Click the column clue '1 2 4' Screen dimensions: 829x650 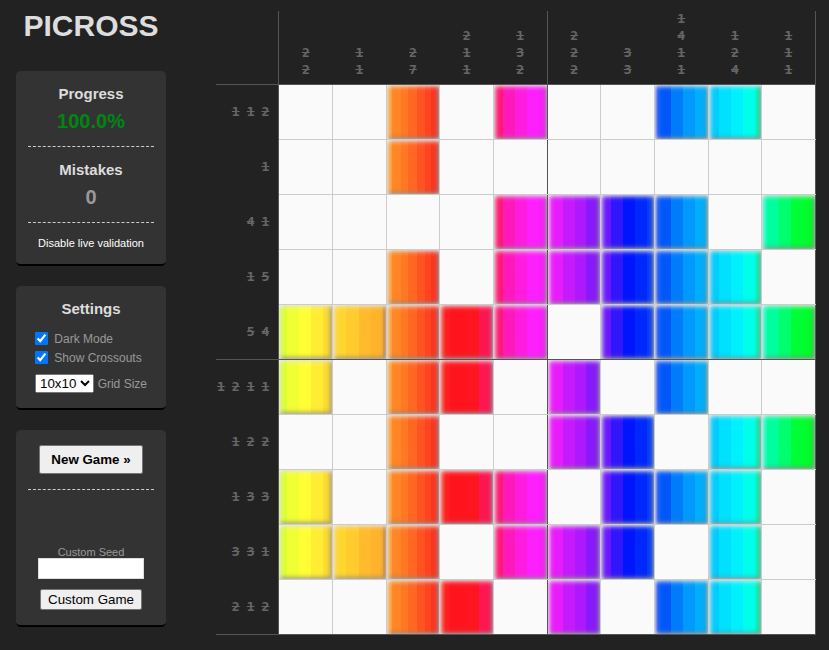pos(735,52)
